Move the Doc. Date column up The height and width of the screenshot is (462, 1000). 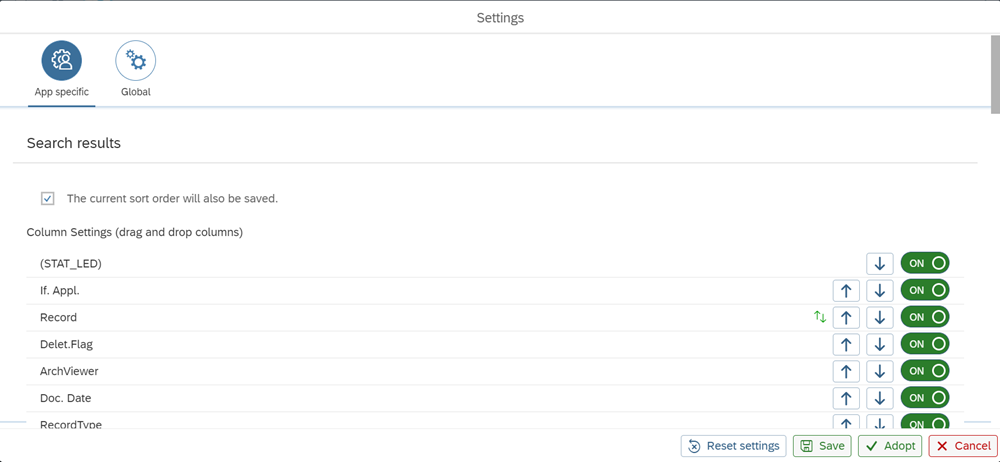click(x=846, y=398)
